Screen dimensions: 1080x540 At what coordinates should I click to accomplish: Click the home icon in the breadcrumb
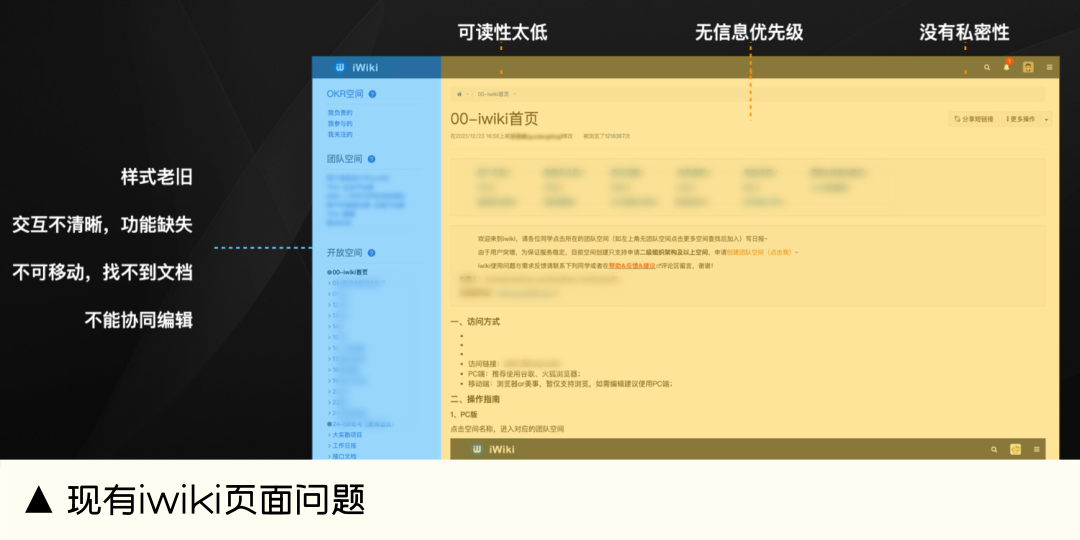pyautogui.click(x=459, y=94)
